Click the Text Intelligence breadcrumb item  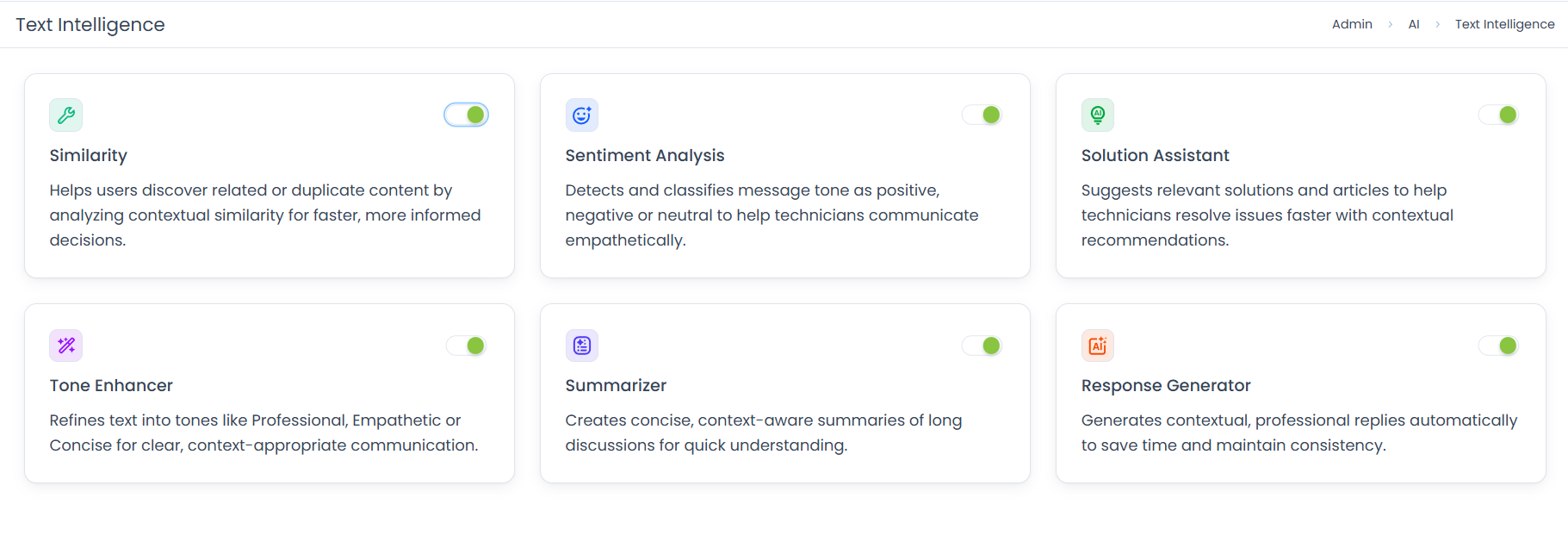point(1504,24)
